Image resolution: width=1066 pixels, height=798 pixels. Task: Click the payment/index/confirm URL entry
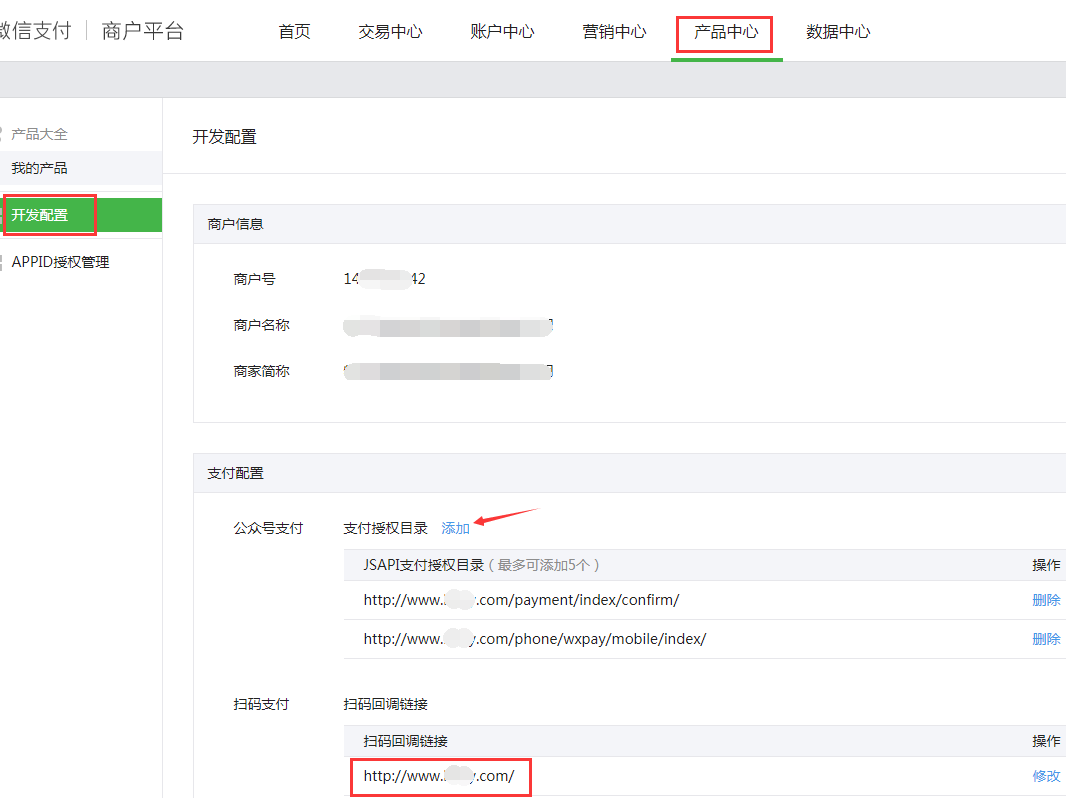click(x=521, y=600)
